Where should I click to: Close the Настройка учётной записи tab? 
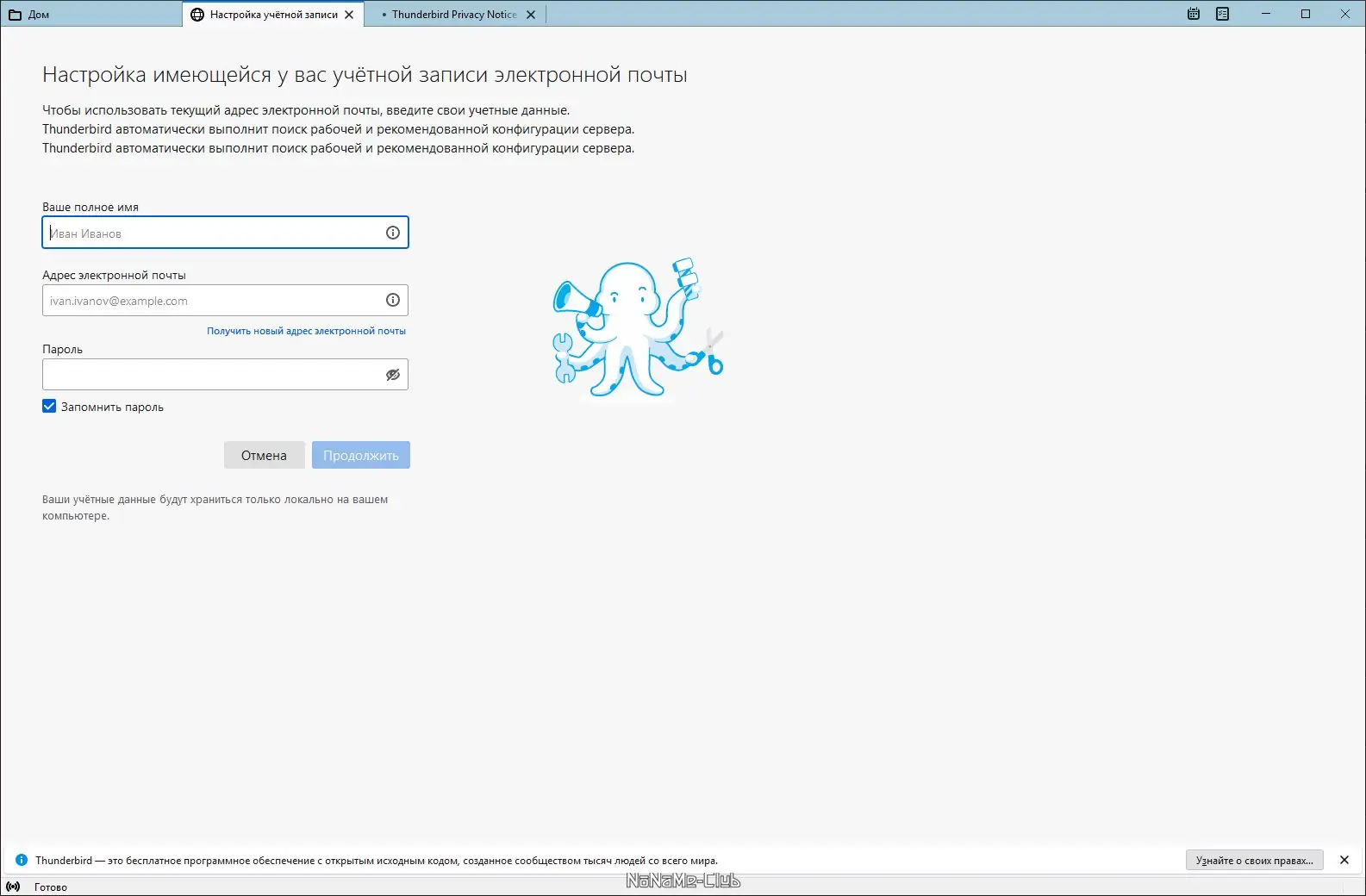point(349,15)
